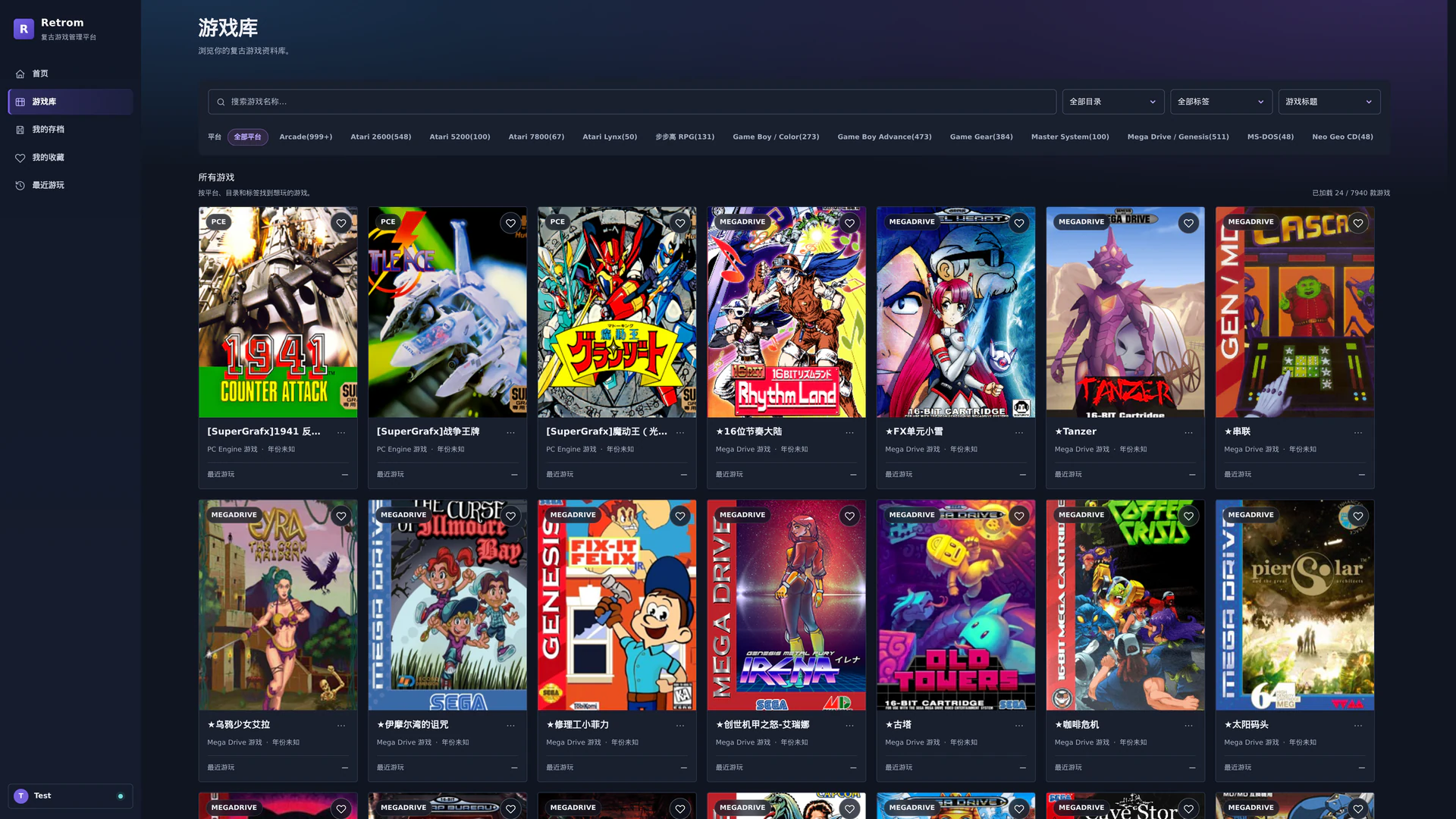
Task: Favorite the ★伊摩尔湾的诅咒 game
Action: tap(510, 516)
